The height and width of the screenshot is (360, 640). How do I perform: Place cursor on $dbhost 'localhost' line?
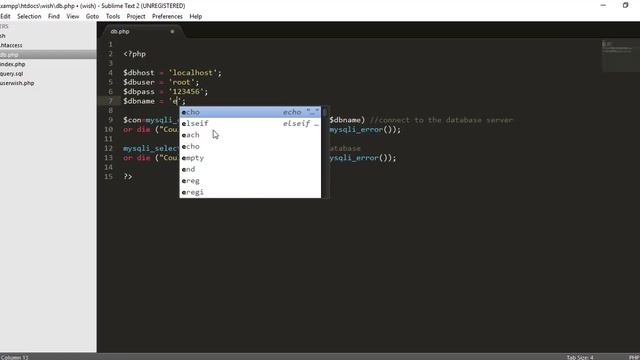[172, 73]
